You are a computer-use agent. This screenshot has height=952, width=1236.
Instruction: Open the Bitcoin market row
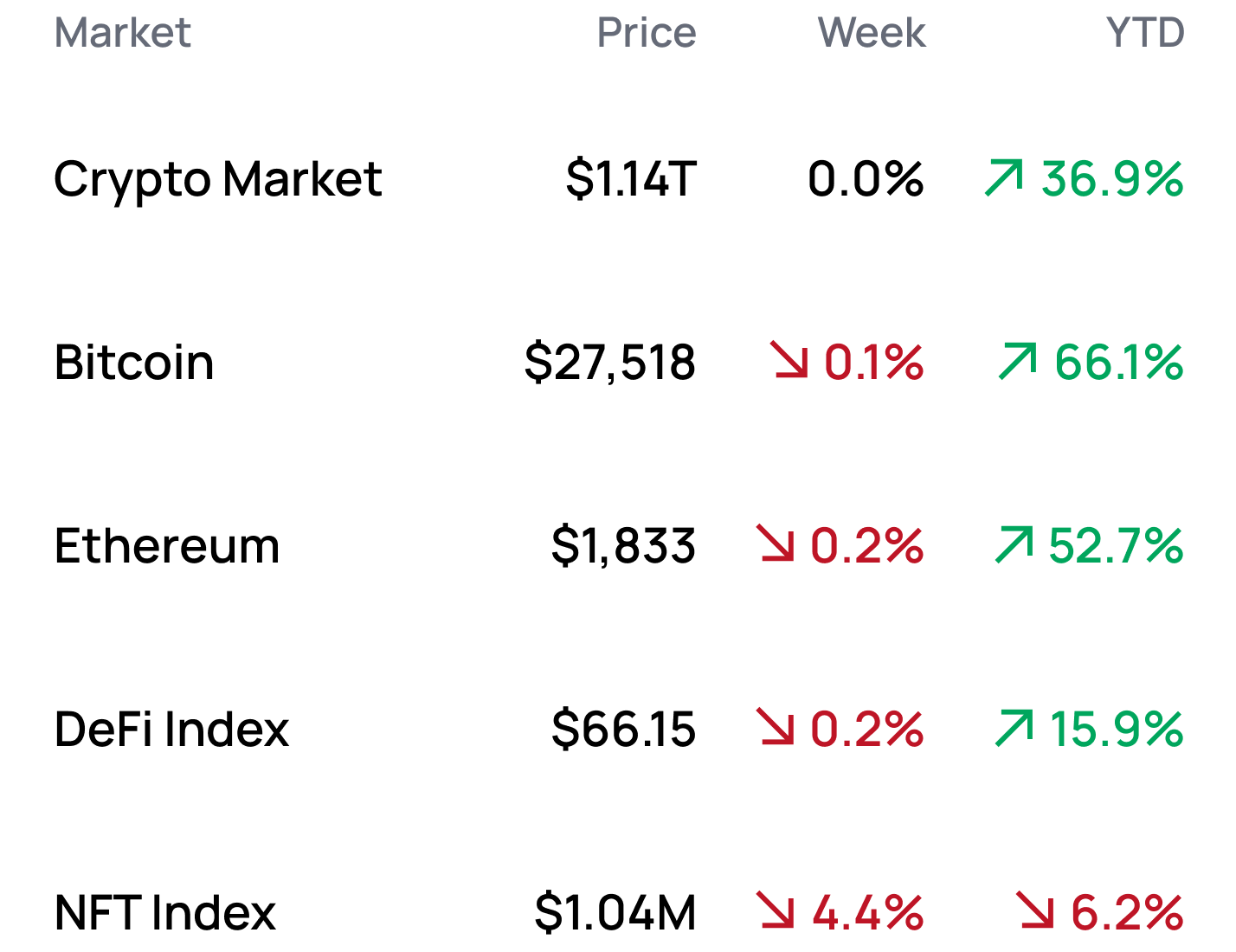coord(134,362)
